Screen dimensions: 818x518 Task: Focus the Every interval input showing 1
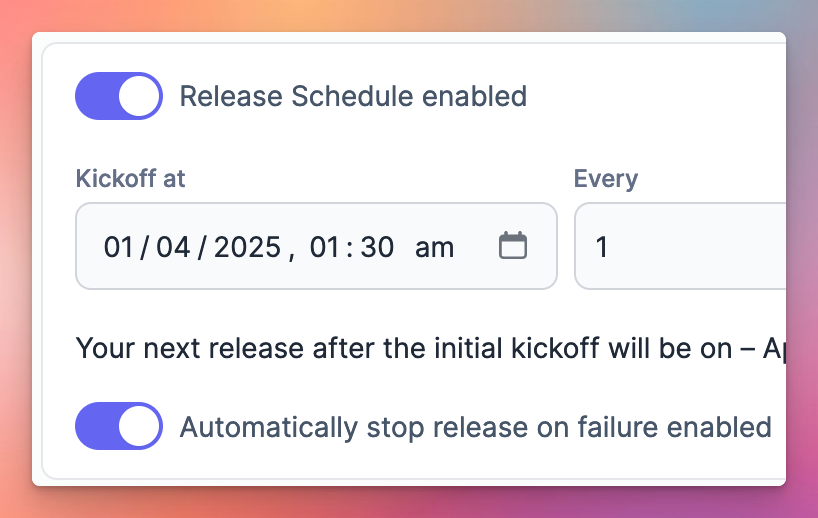tap(680, 246)
